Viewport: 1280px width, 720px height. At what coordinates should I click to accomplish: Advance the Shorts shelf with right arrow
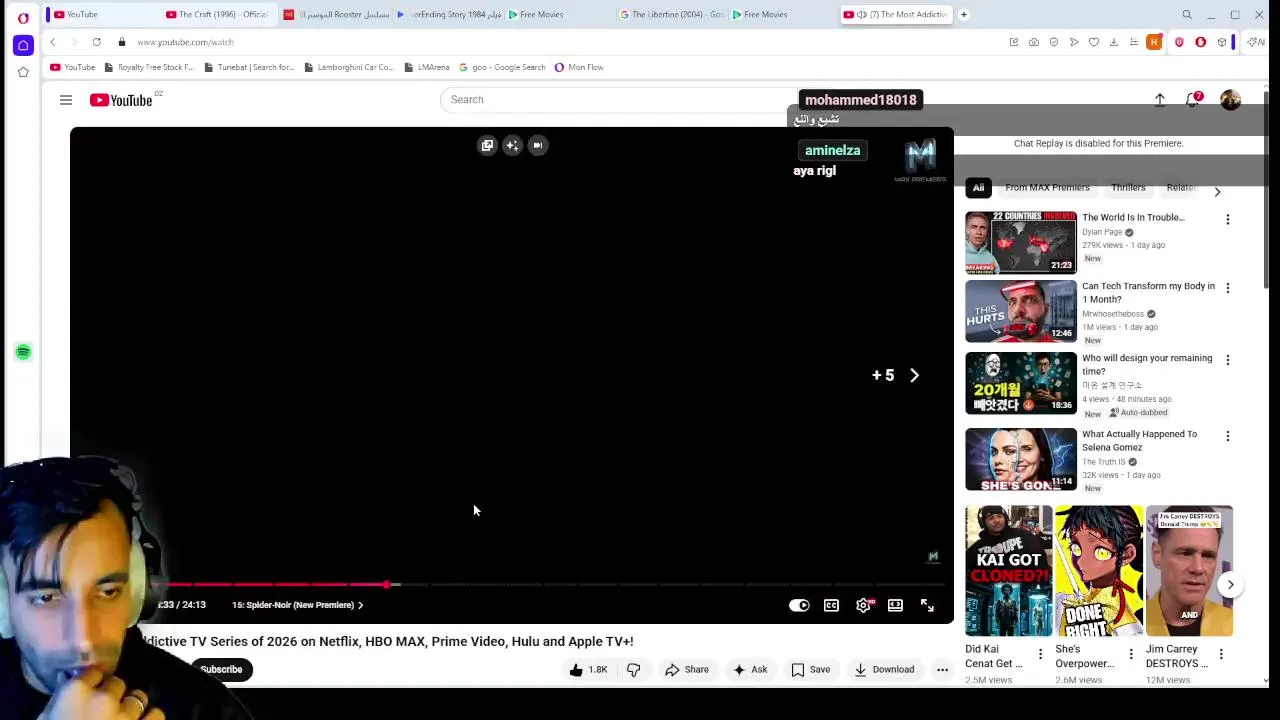[1231, 585]
